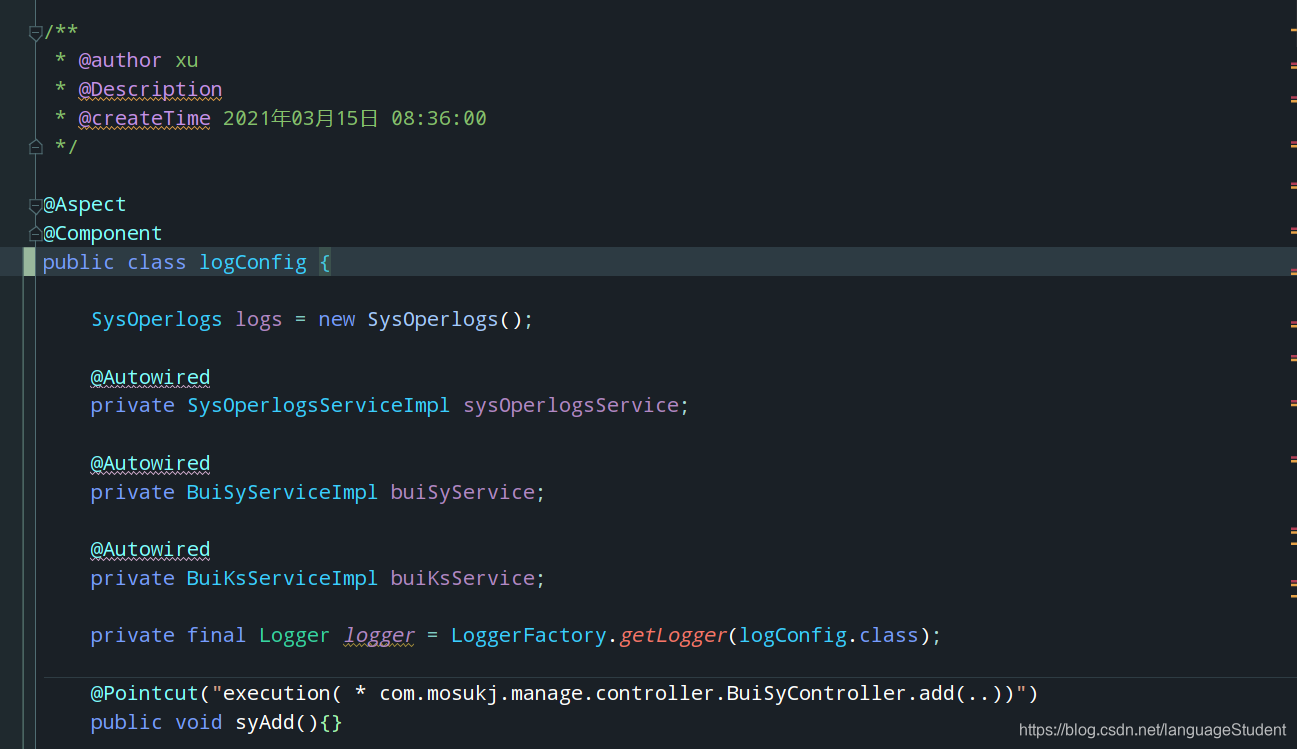
Task: Click ".class" after logConfig in getLogger
Action: [x=884, y=635]
